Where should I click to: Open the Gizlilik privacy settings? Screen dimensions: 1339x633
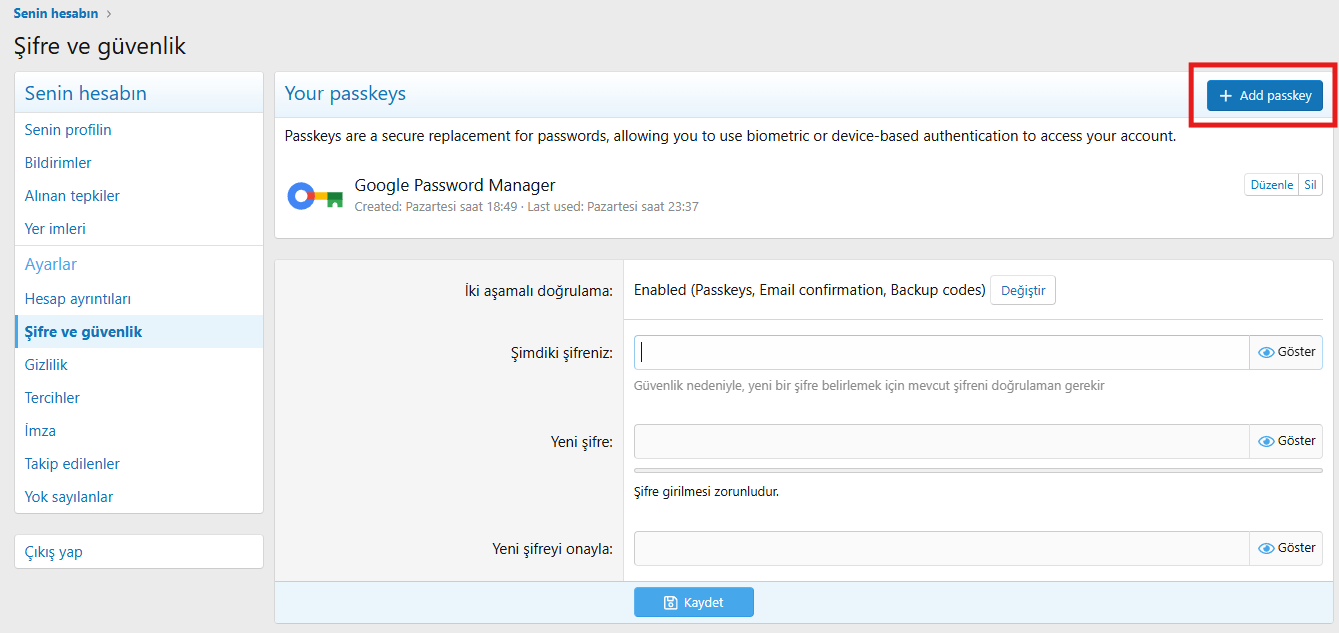46,365
